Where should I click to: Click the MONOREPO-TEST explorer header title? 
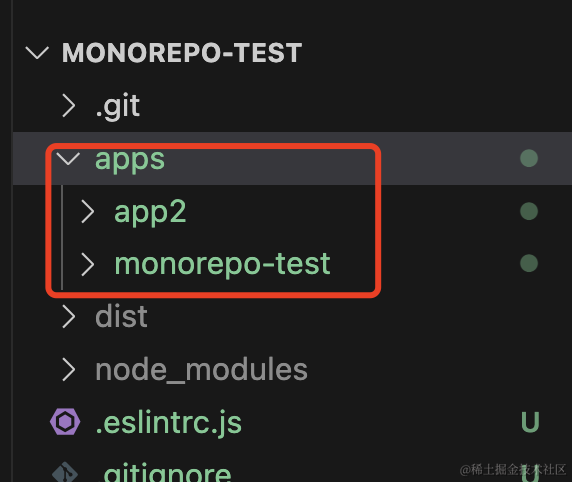coord(182,53)
